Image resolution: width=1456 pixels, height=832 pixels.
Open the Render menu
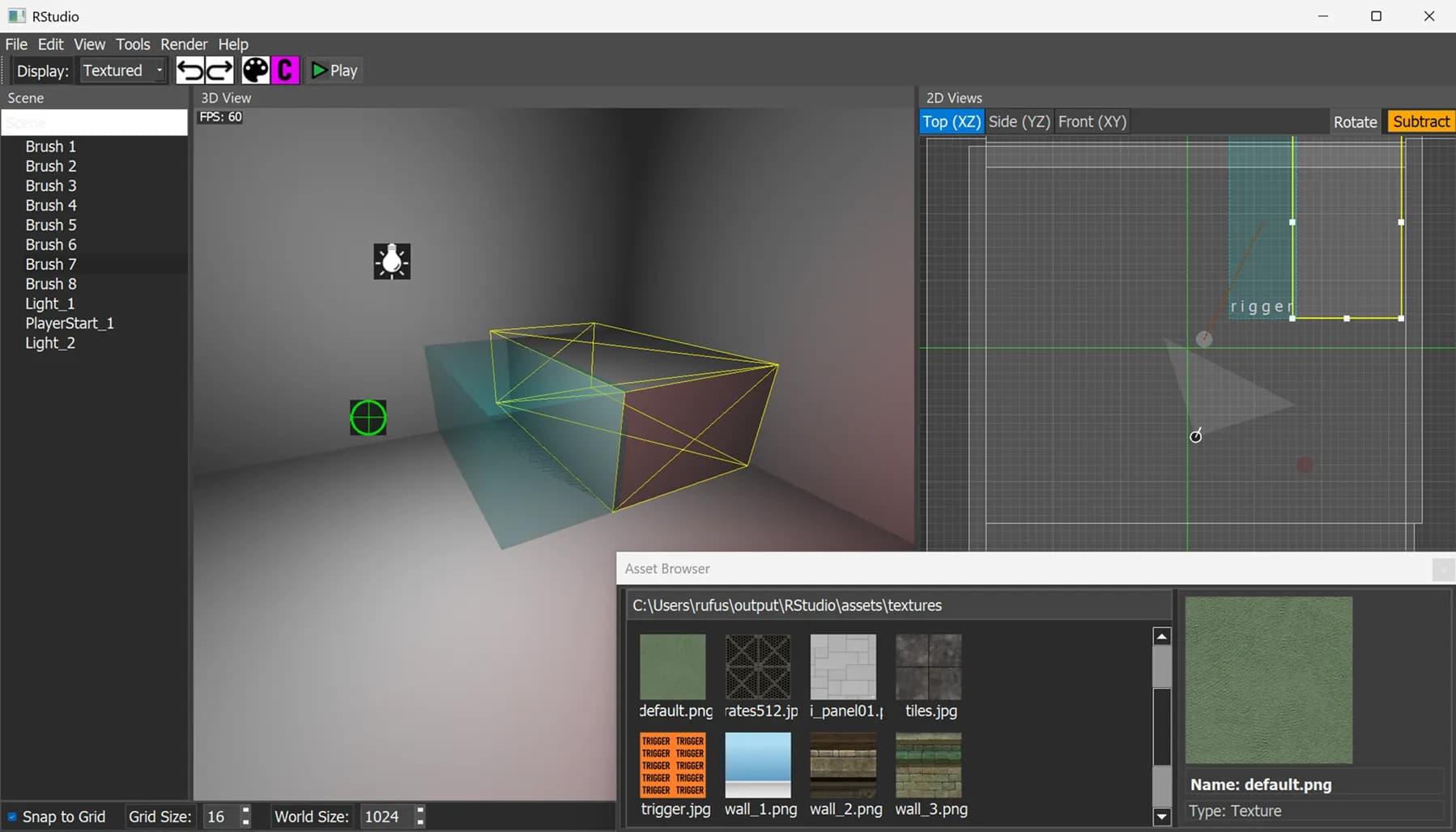click(x=184, y=44)
